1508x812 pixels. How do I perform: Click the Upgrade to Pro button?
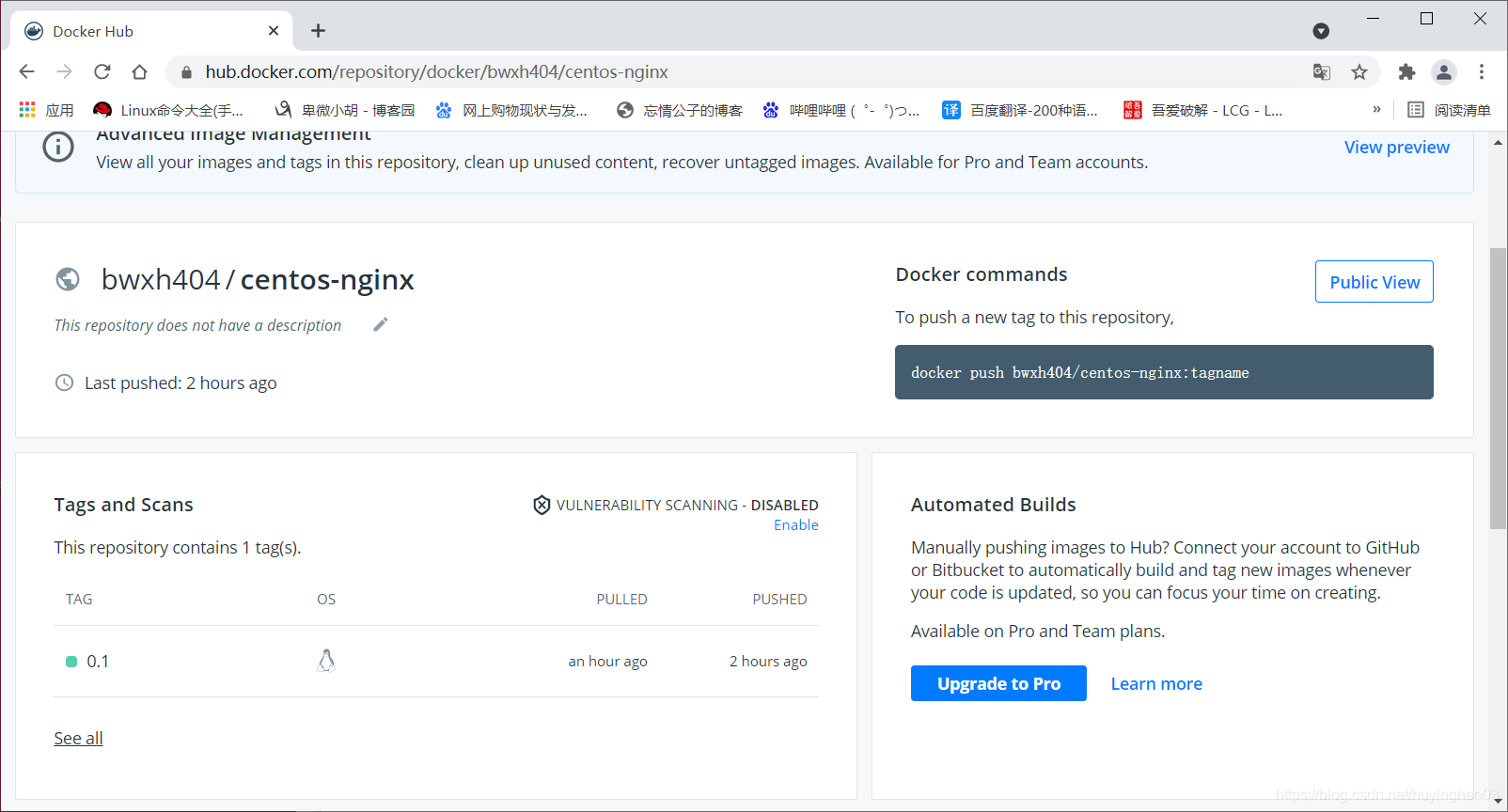click(998, 683)
